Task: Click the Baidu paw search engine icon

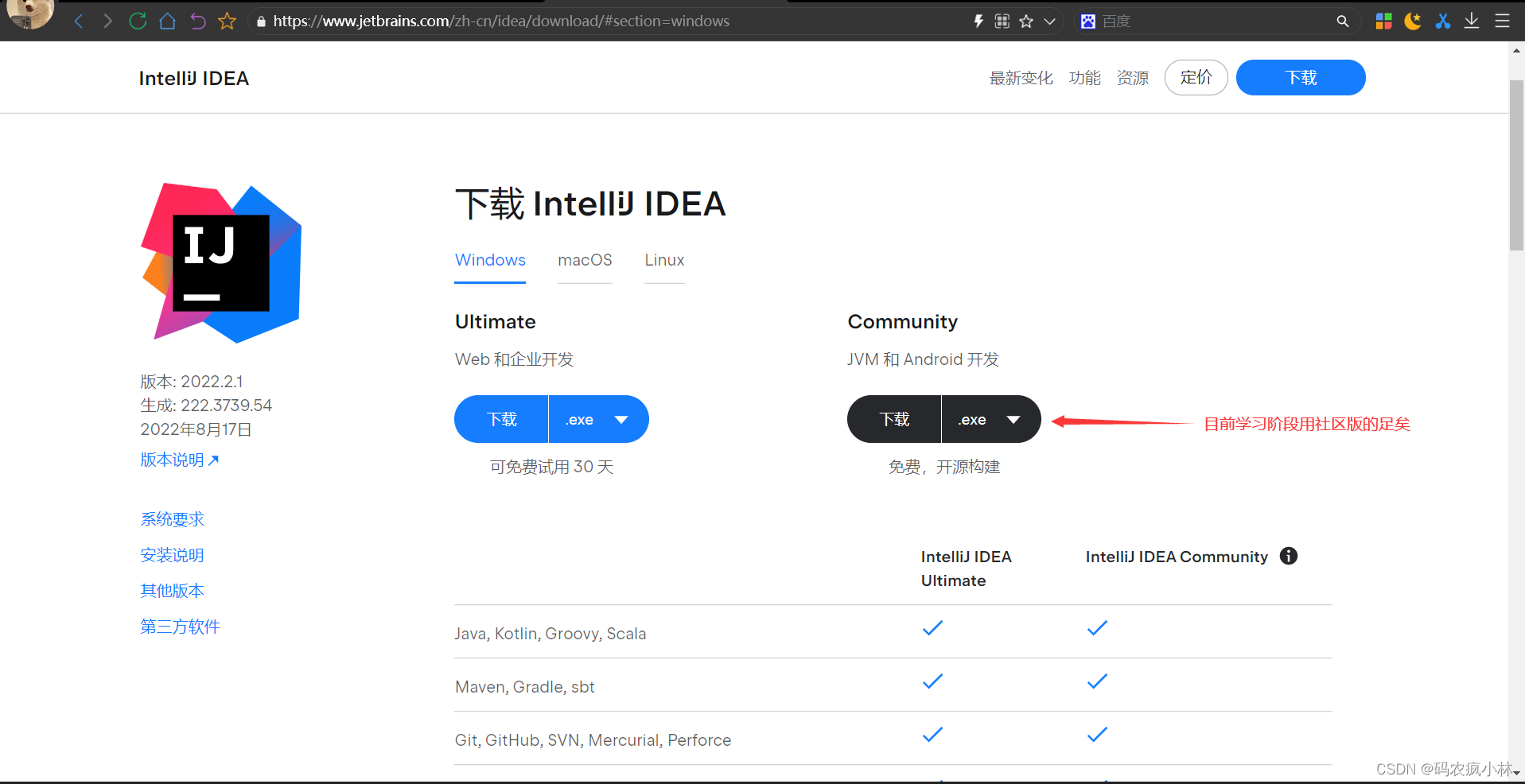Action: (1087, 21)
